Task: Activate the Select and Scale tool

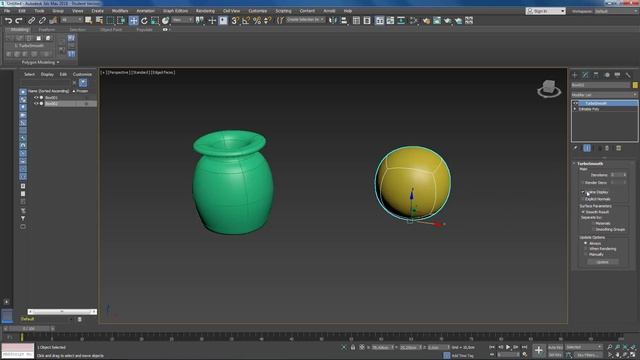Action: tap(155, 20)
